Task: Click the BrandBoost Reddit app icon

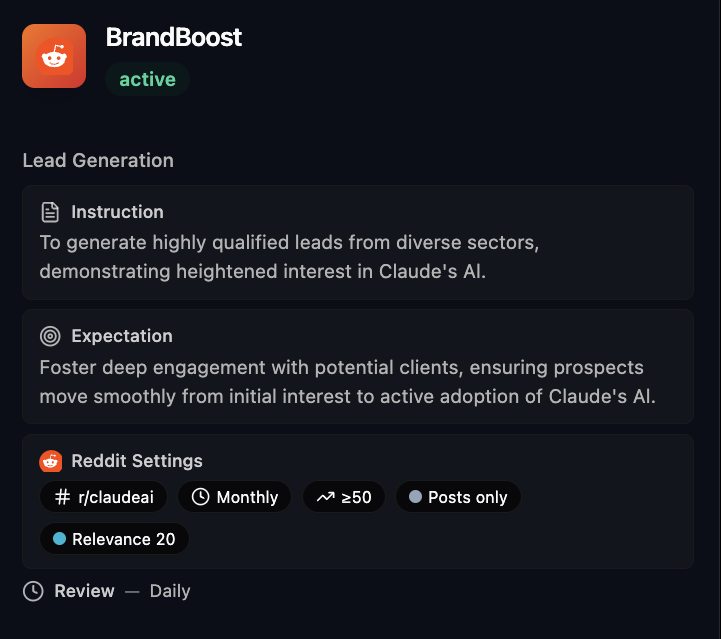Action: pos(54,56)
